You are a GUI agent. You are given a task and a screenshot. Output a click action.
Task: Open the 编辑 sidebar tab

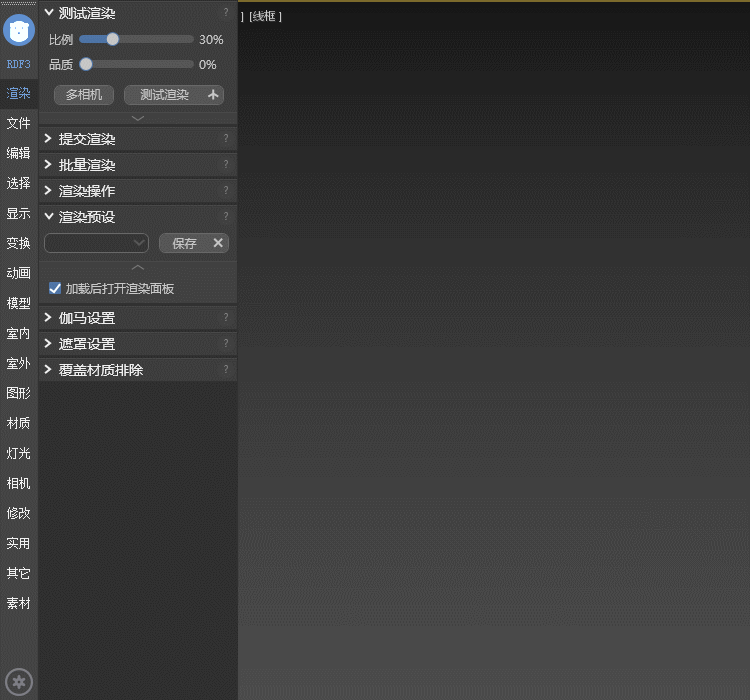19,153
